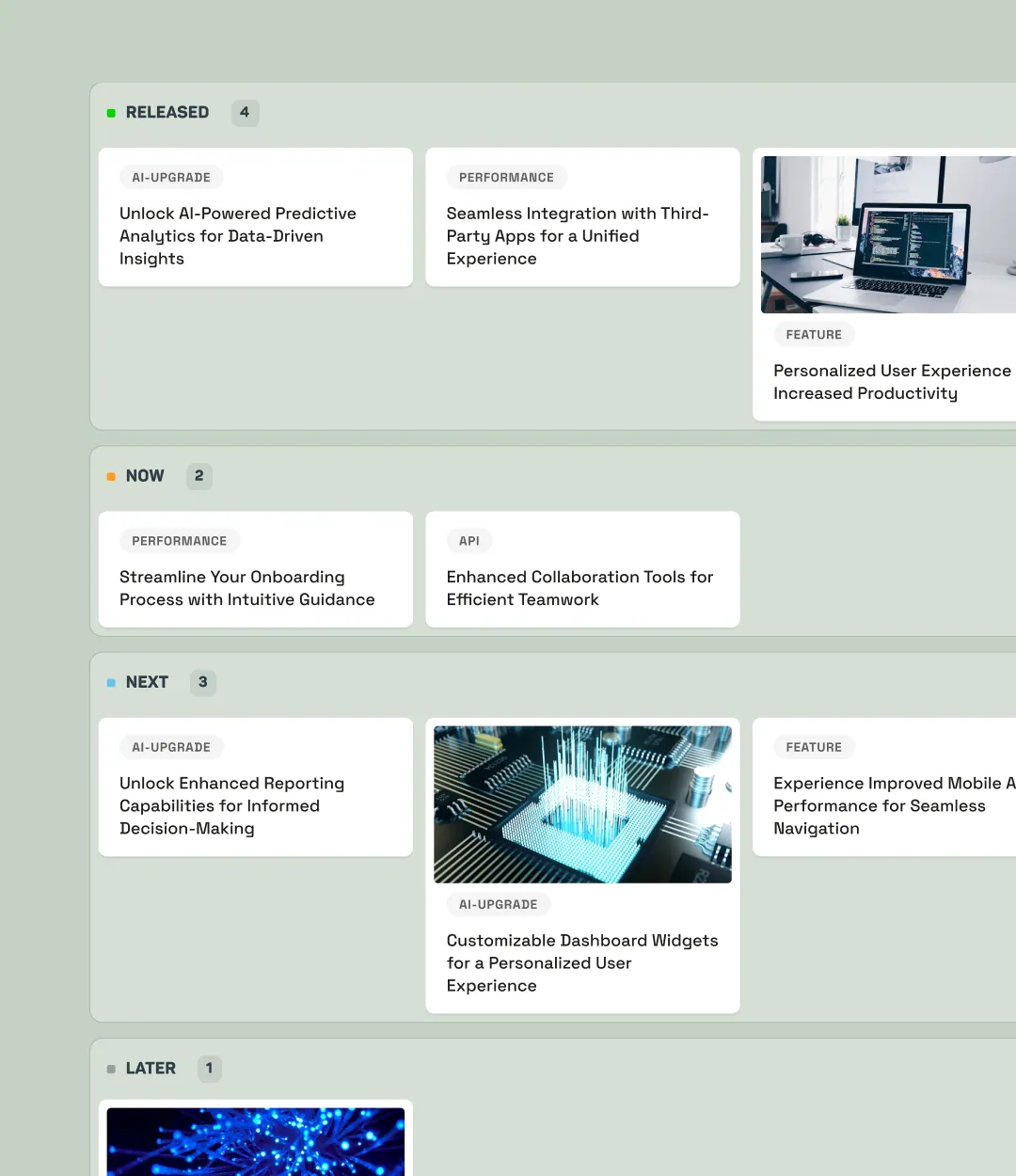The height and width of the screenshot is (1176, 1016).
Task: Click API tag on Enhanced Collaboration card
Action: coord(469,541)
